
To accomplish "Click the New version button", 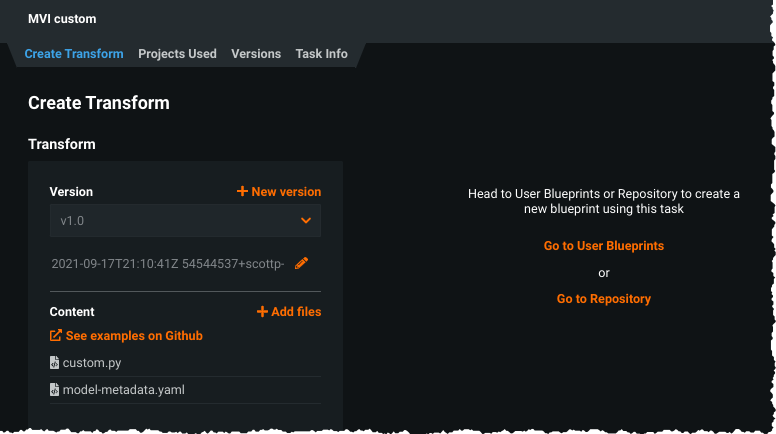I will (x=279, y=192).
